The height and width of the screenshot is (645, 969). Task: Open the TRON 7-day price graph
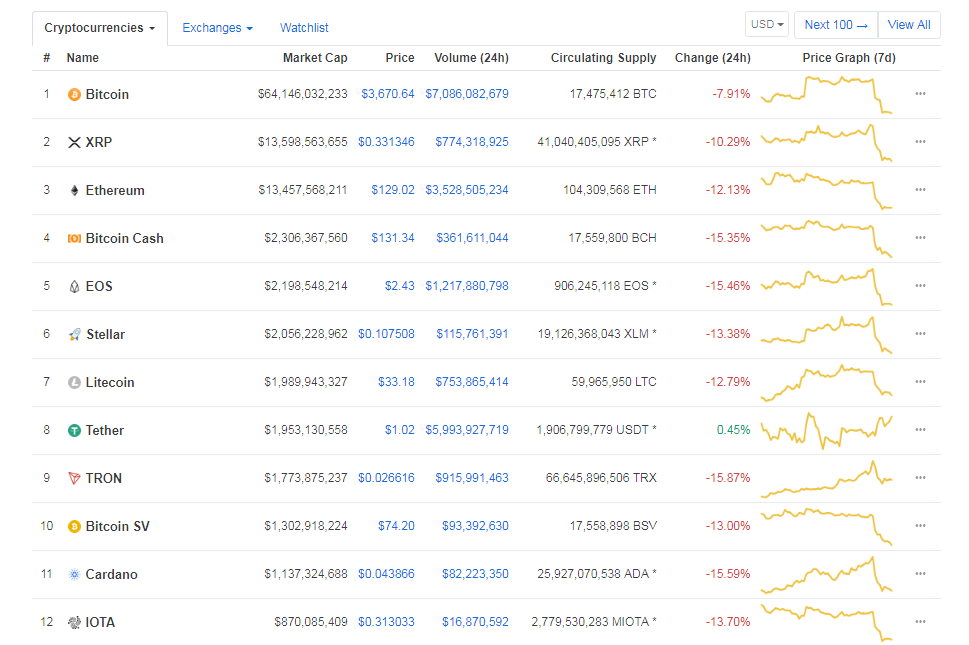click(x=826, y=478)
